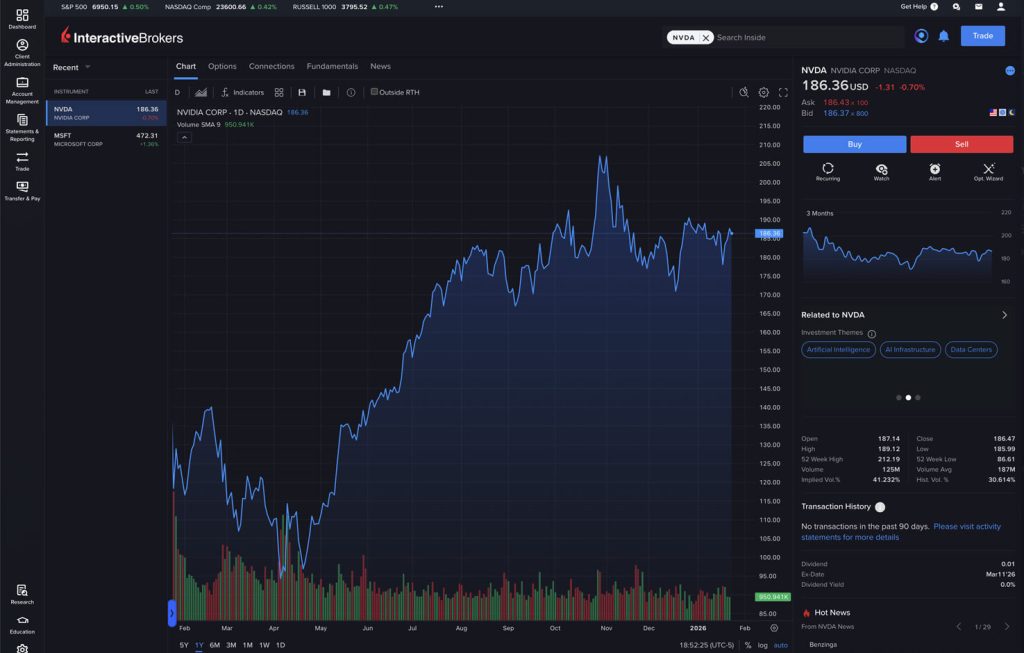Open notifications bell icon

[943, 36]
